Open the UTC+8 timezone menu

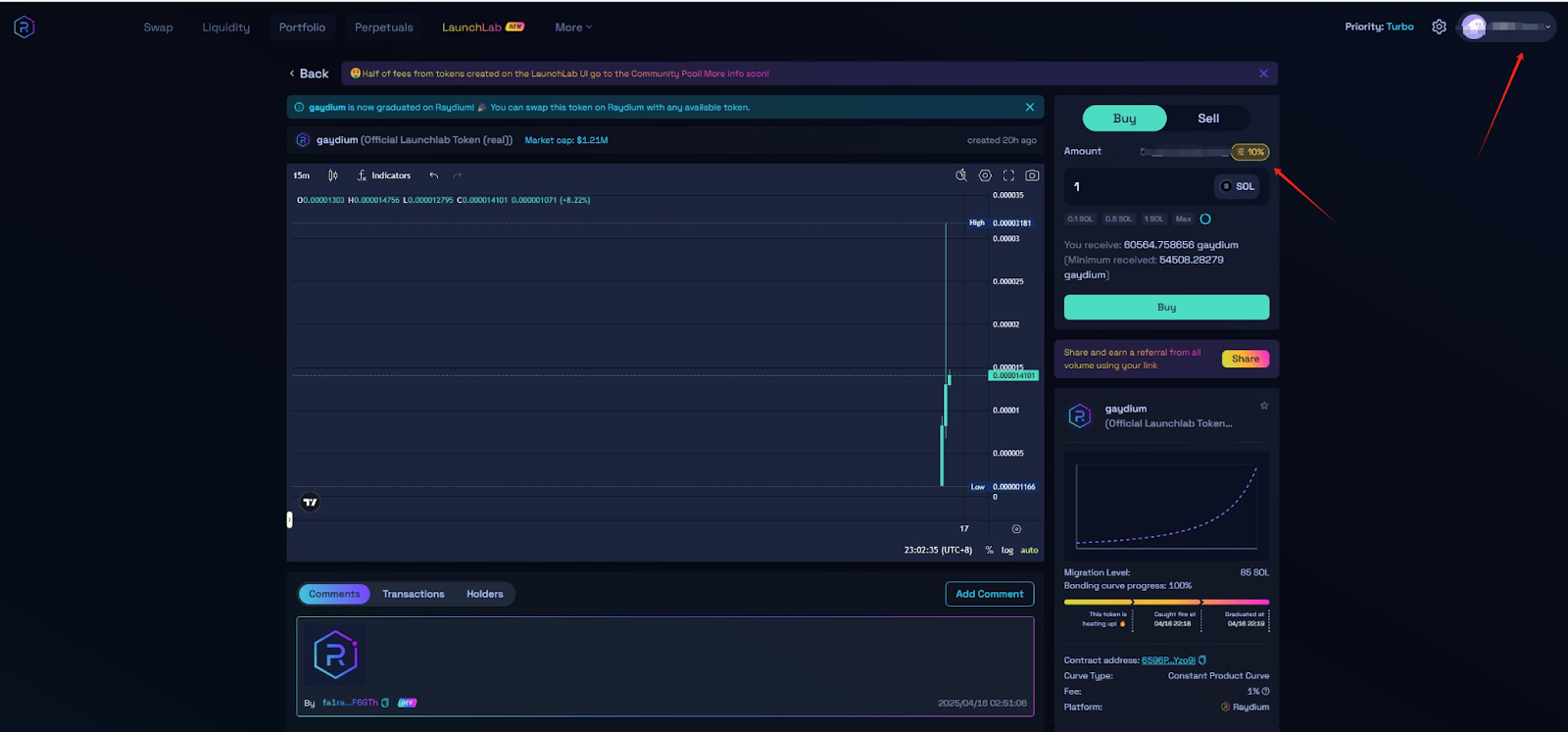[x=938, y=551]
